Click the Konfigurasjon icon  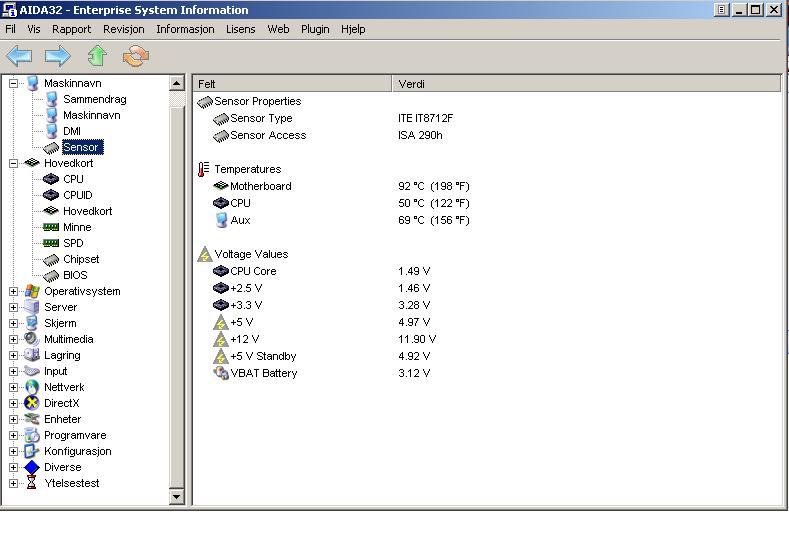32,451
